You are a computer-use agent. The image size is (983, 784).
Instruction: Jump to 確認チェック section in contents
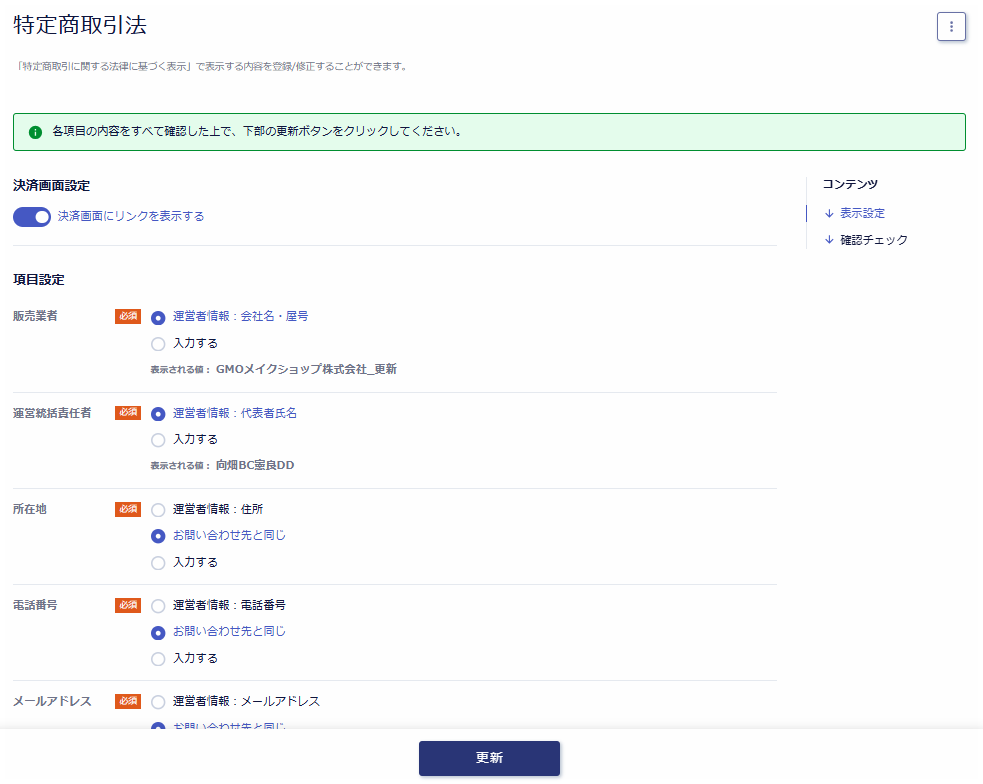tap(873, 240)
